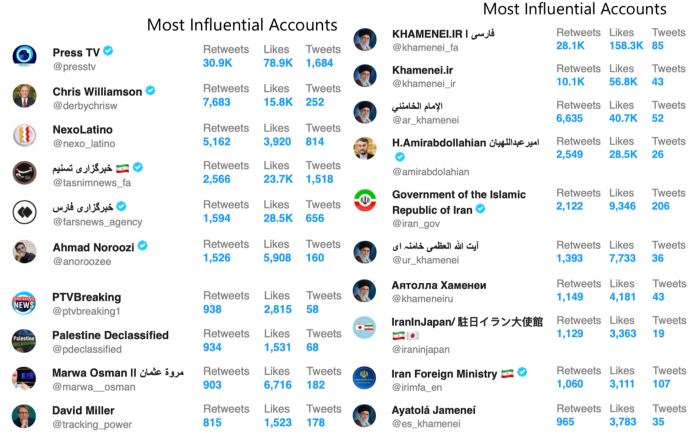Click the Fars News agency logo

point(24,212)
